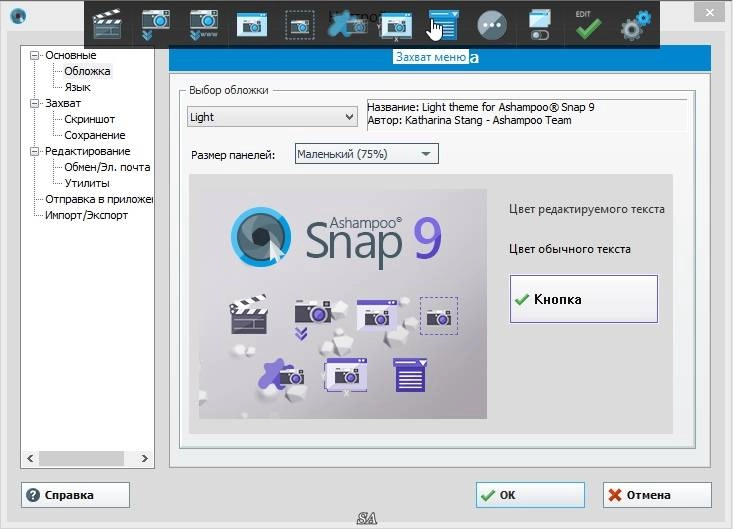Open Отправка в приложения settings page
733x529 pixels.
pyautogui.click(x=99, y=199)
